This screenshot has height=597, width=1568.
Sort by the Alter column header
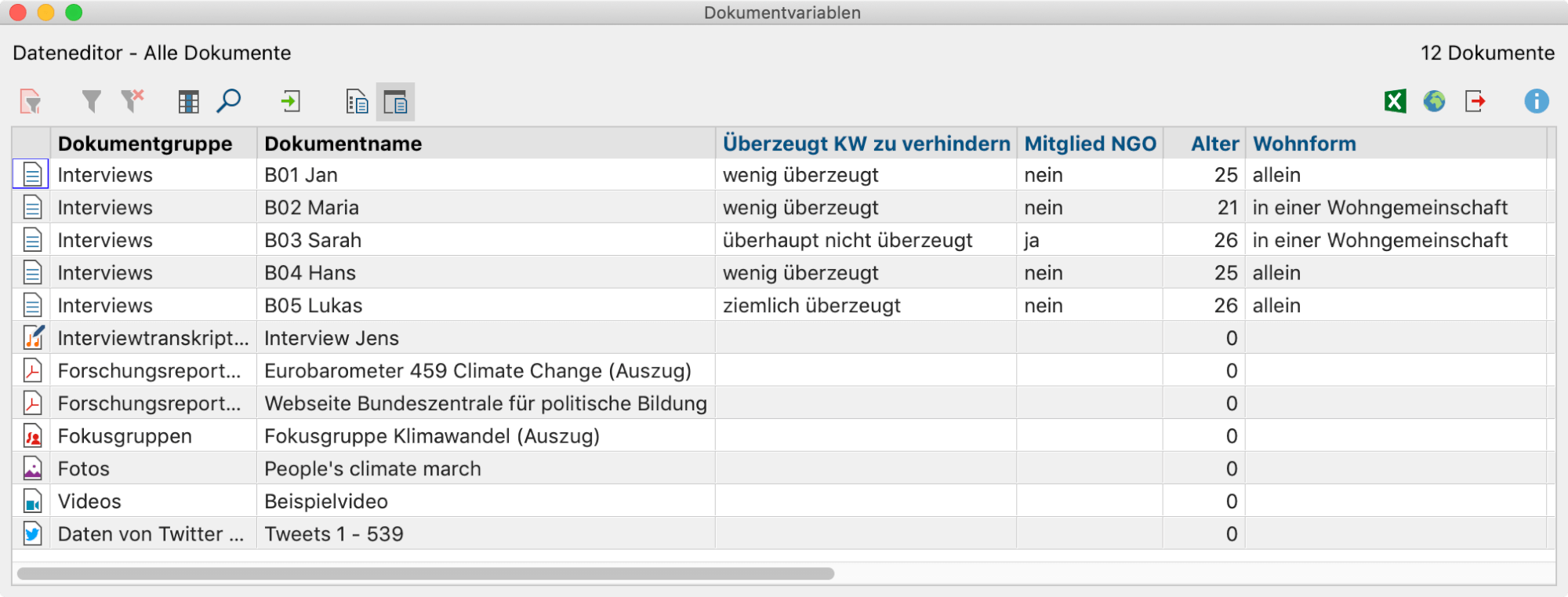pos(1204,144)
